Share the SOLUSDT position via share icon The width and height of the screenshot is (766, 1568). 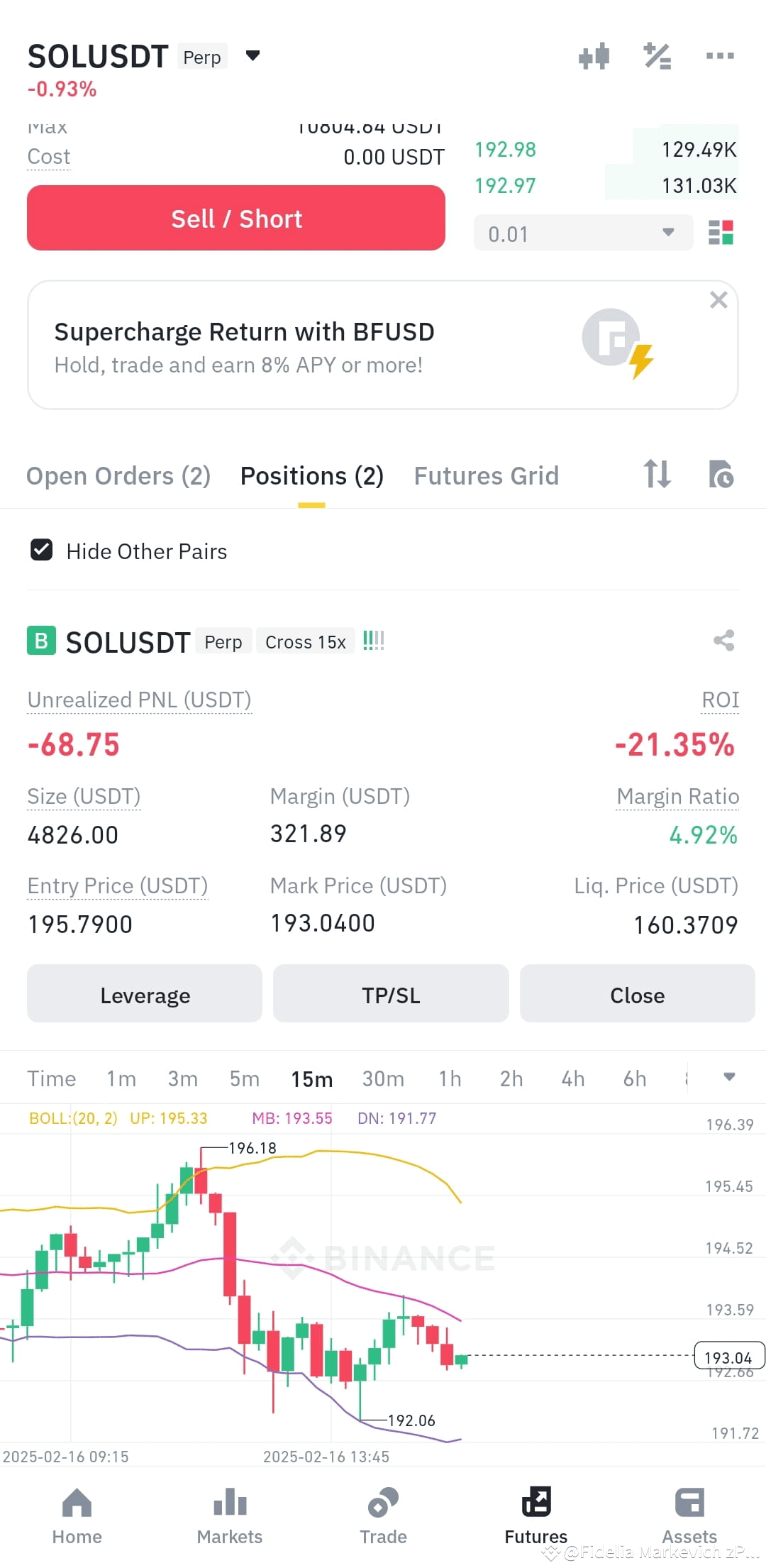pyautogui.click(x=723, y=641)
